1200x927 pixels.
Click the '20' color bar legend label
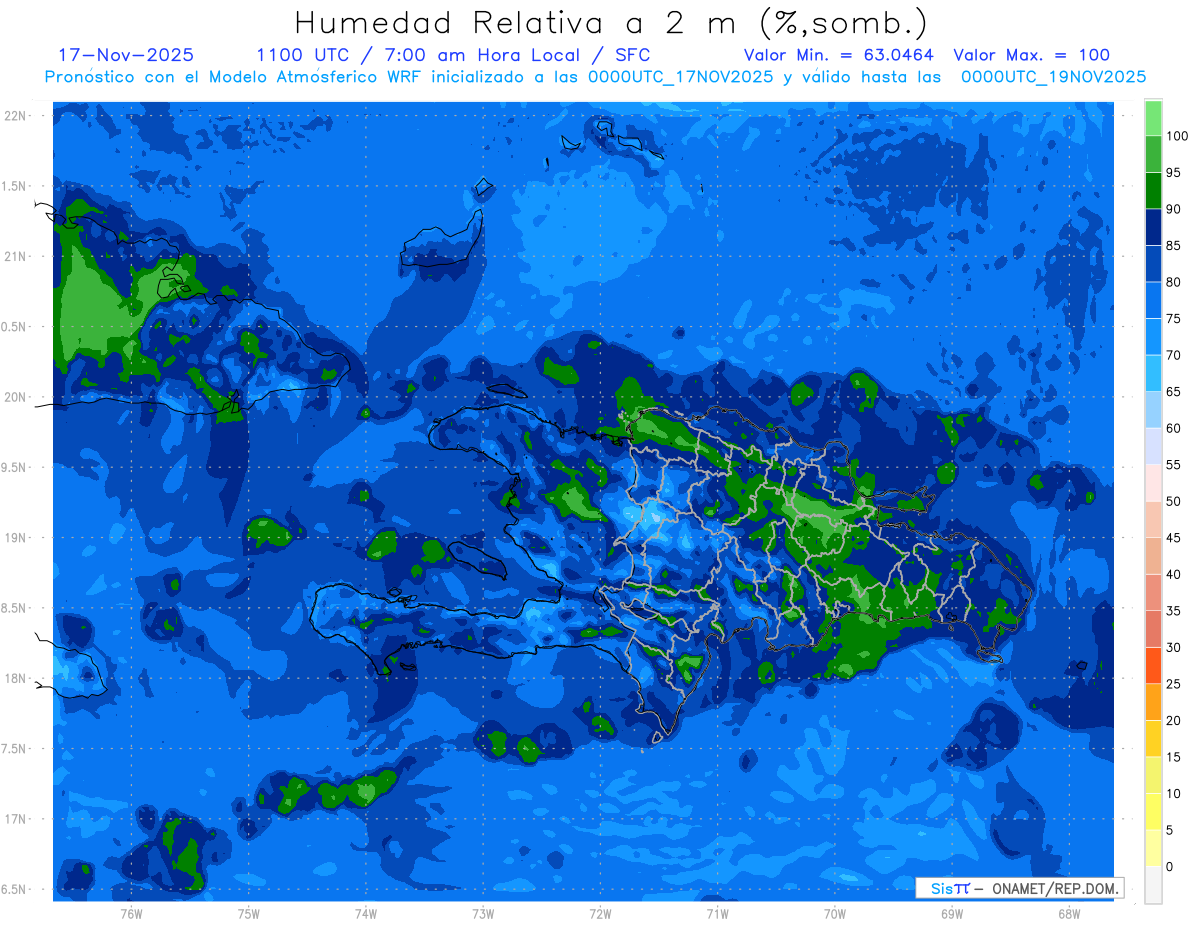pyautogui.click(x=1173, y=720)
